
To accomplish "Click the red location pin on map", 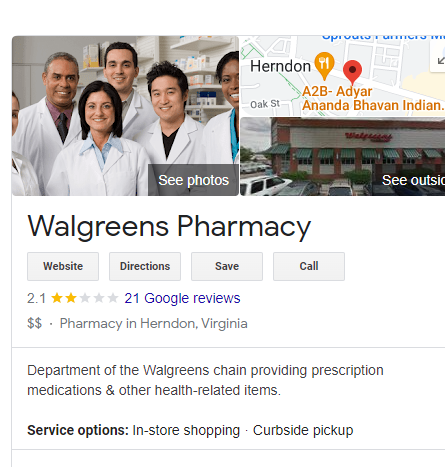I will point(352,72).
